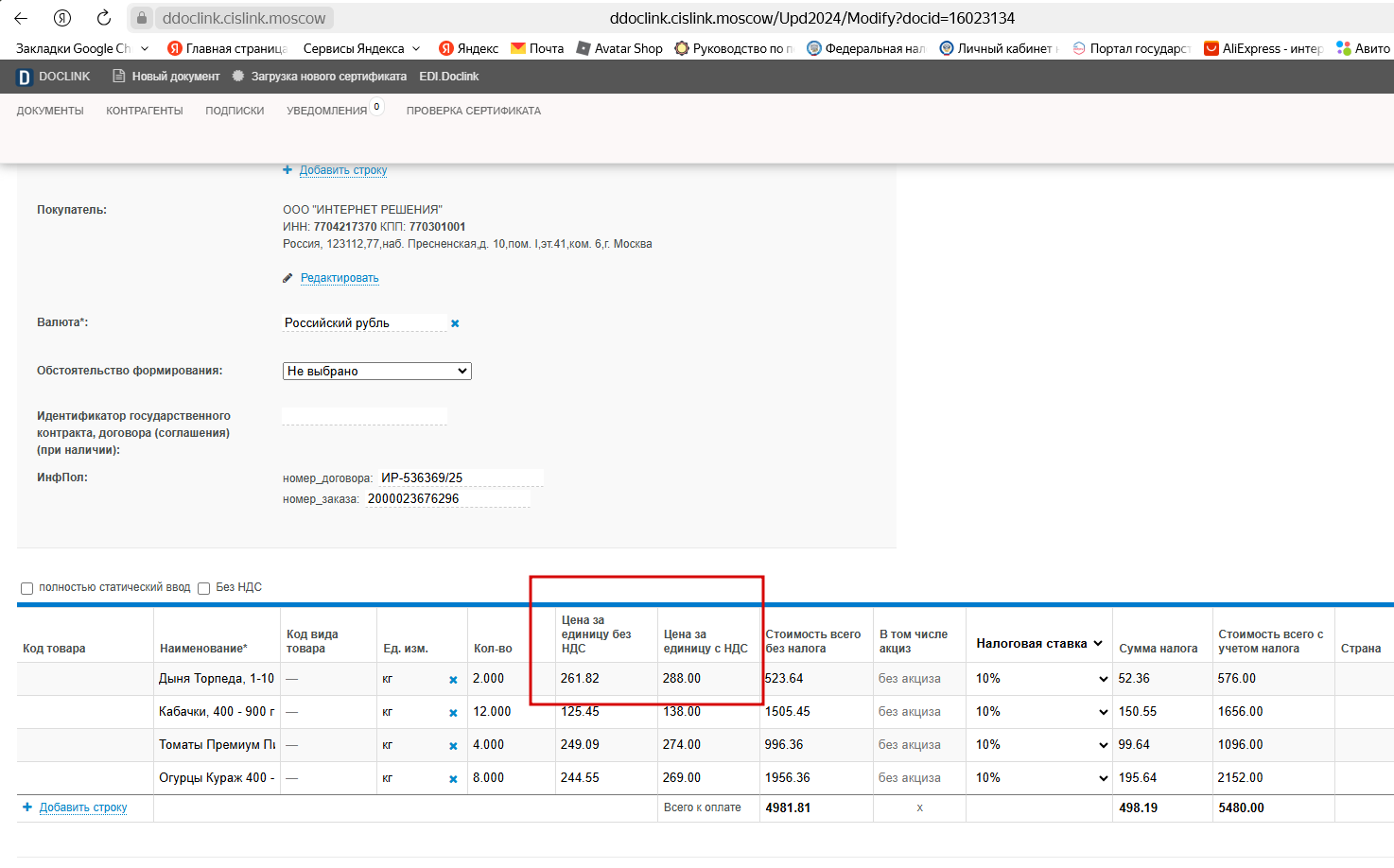Click the Идентификатор государственного контракта field
Viewport: 1394px width, 868px height.
coord(364,416)
